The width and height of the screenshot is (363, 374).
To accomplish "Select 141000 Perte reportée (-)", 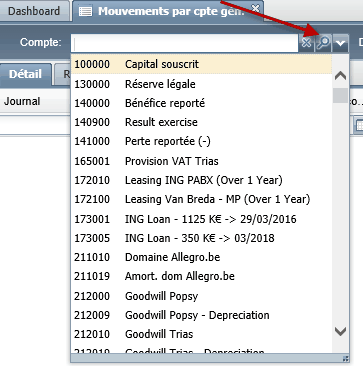I will (x=201, y=141).
